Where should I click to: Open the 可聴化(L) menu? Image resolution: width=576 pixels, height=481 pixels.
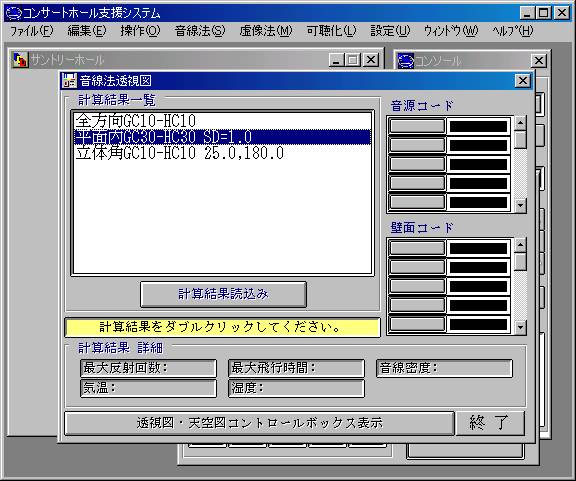[x=332, y=31]
